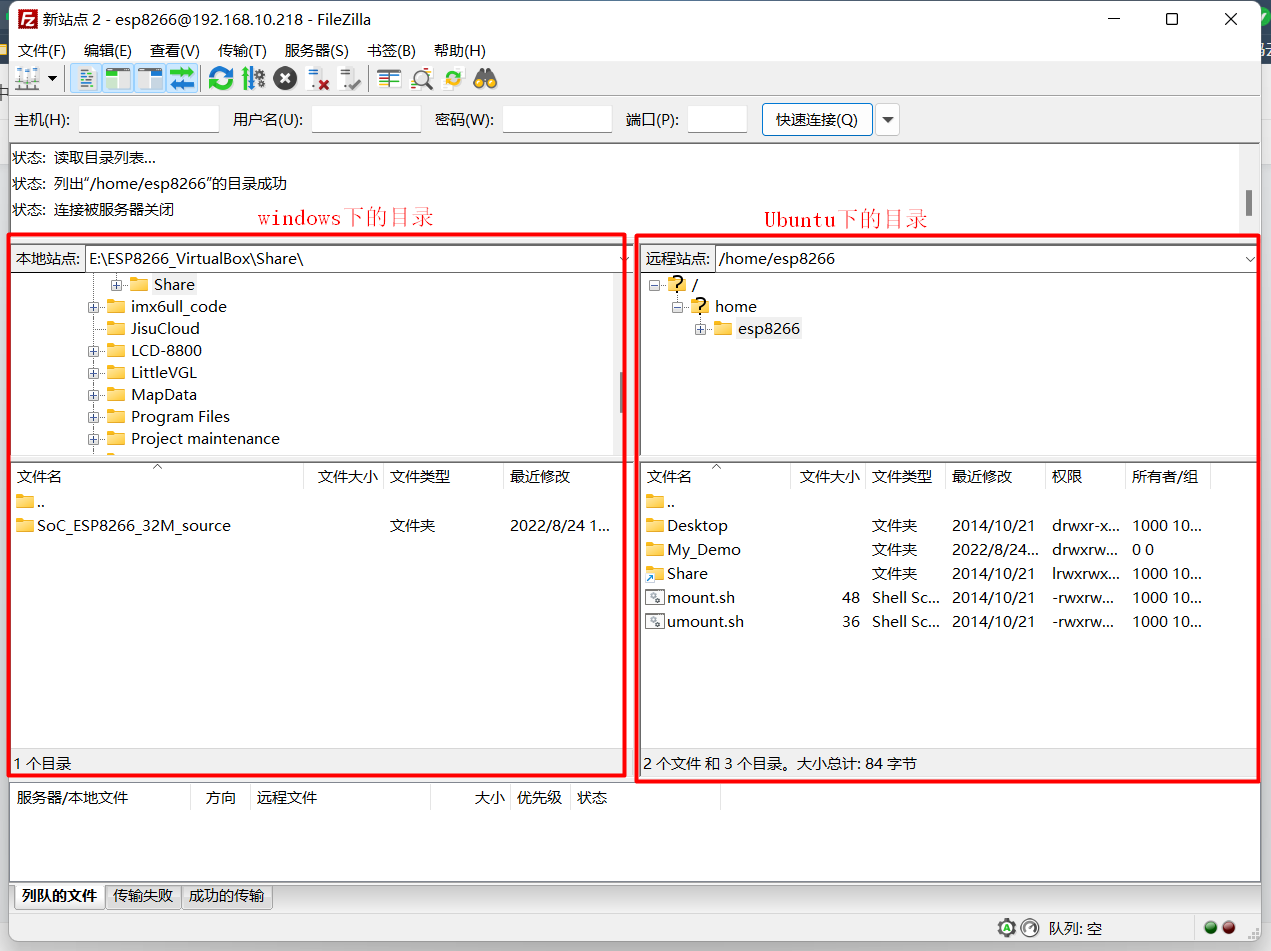Image resolution: width=1271 pixels, height=951 pixels.
Task: Select the umount.sh script file icon
Action: click(x=655, y=621)
